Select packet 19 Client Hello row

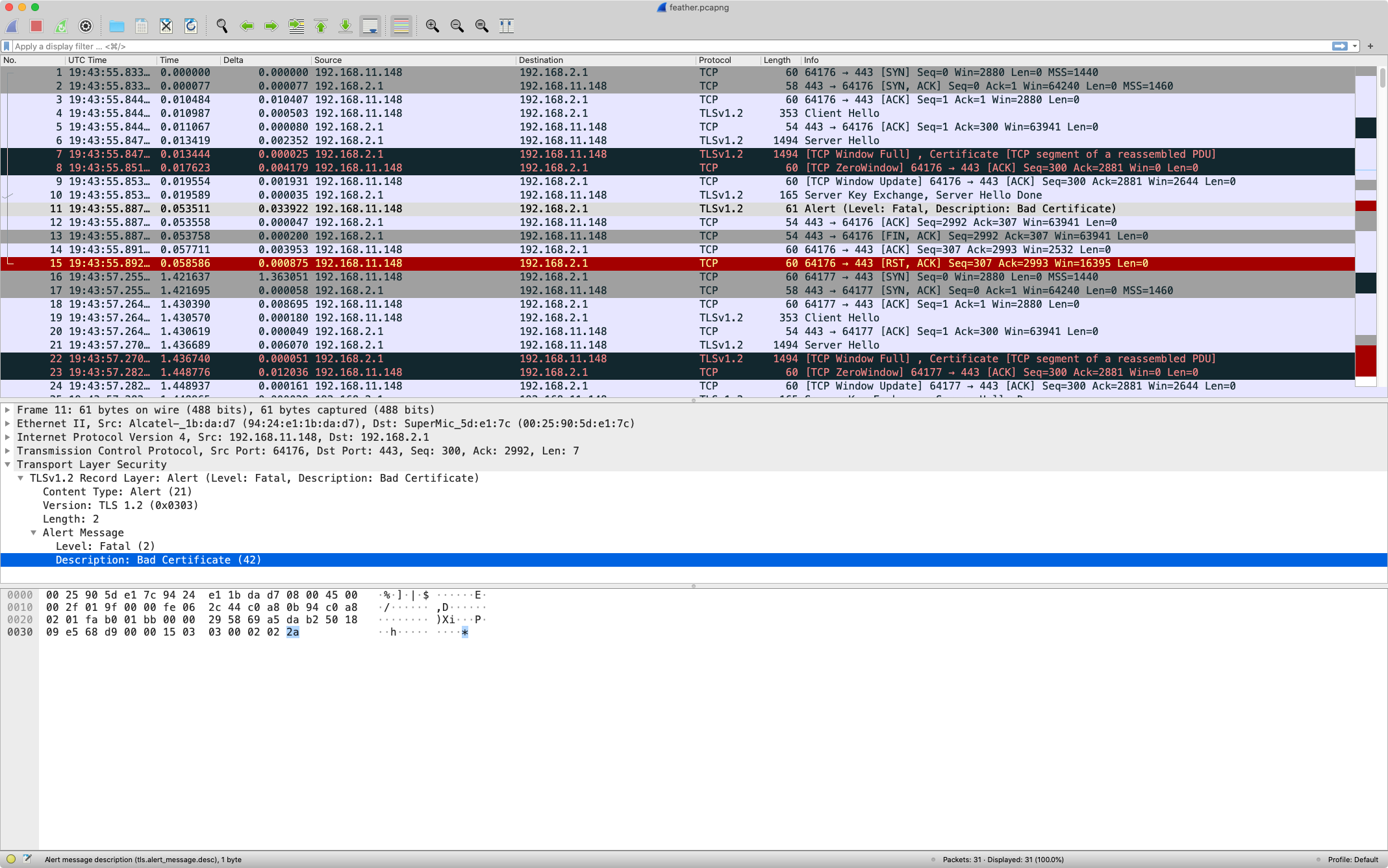click(677, 318)
